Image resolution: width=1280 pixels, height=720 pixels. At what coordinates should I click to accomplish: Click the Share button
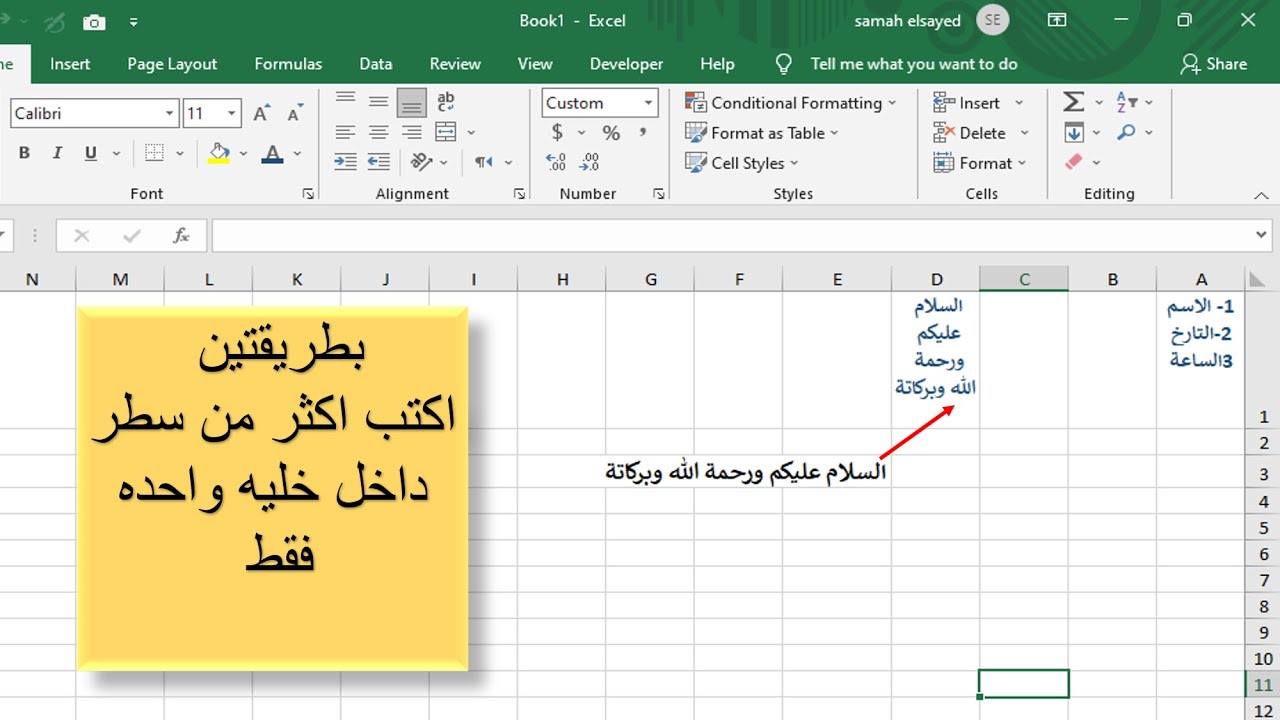(1214, 64)
